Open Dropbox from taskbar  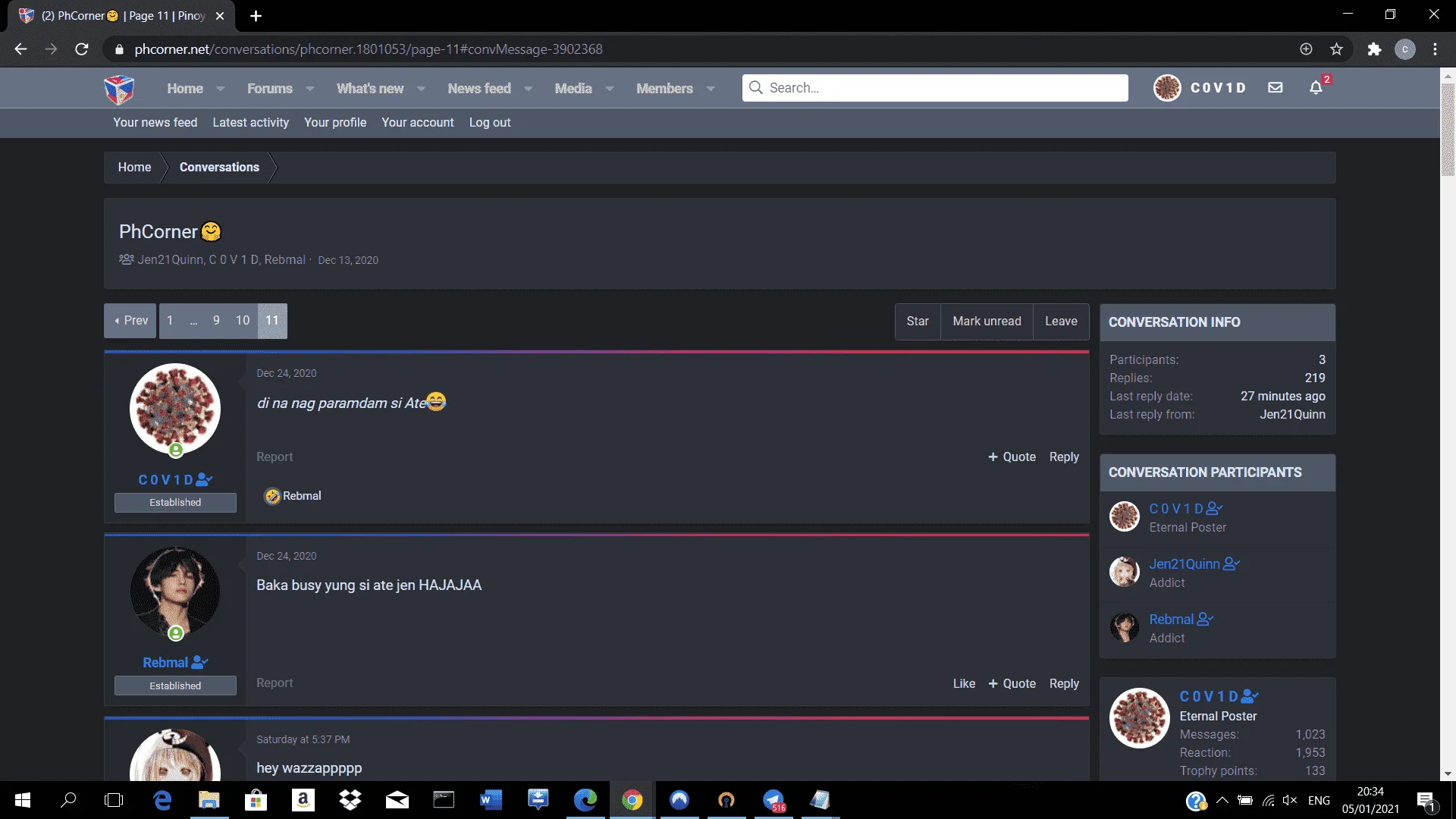coord(350,800)
